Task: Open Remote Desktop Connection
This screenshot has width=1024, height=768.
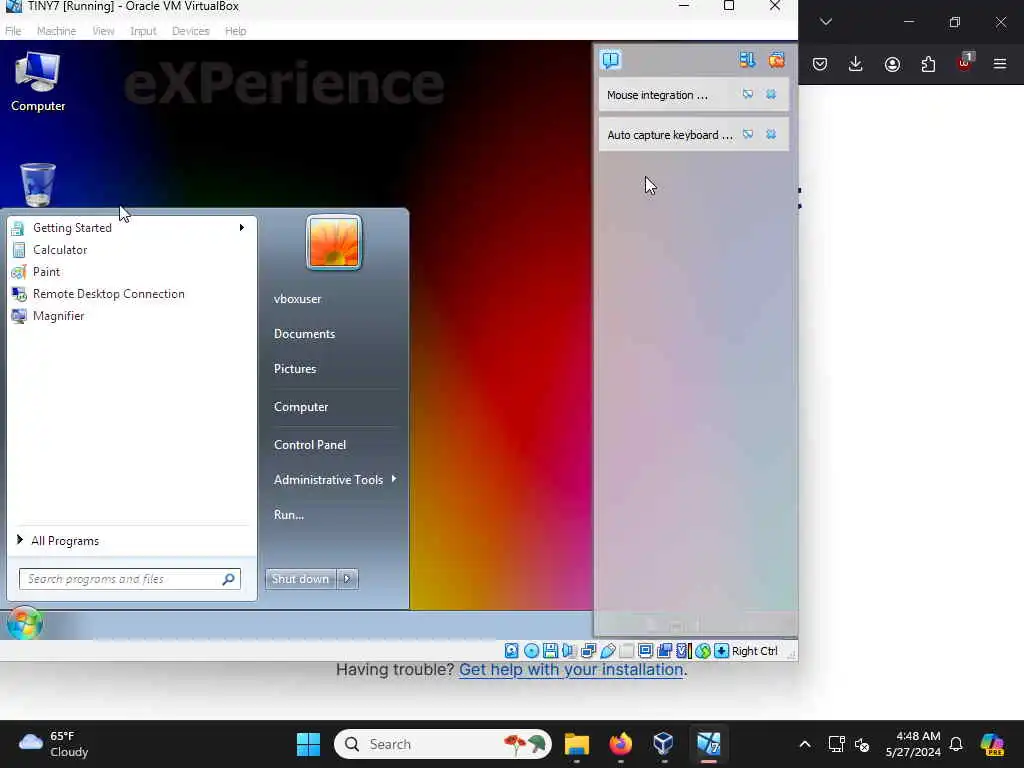Action: 131,294
